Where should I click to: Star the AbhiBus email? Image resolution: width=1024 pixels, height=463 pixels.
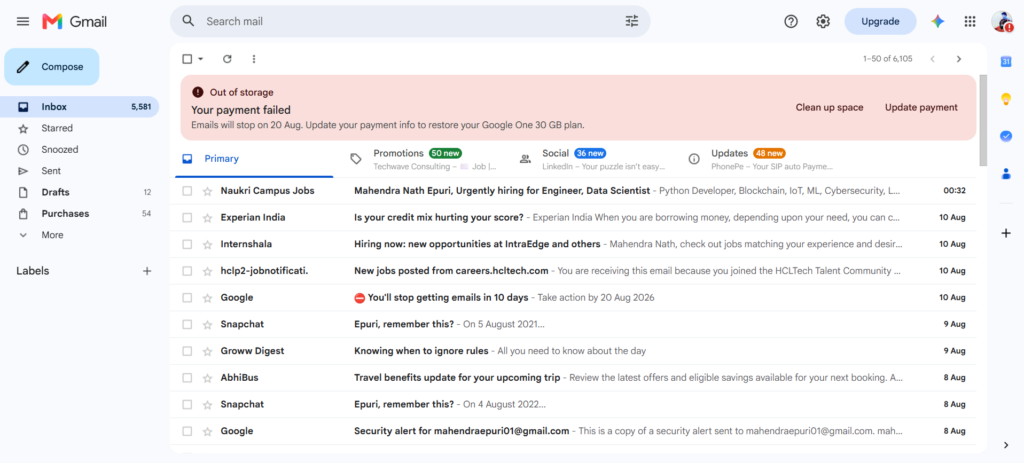click(208, 378)
